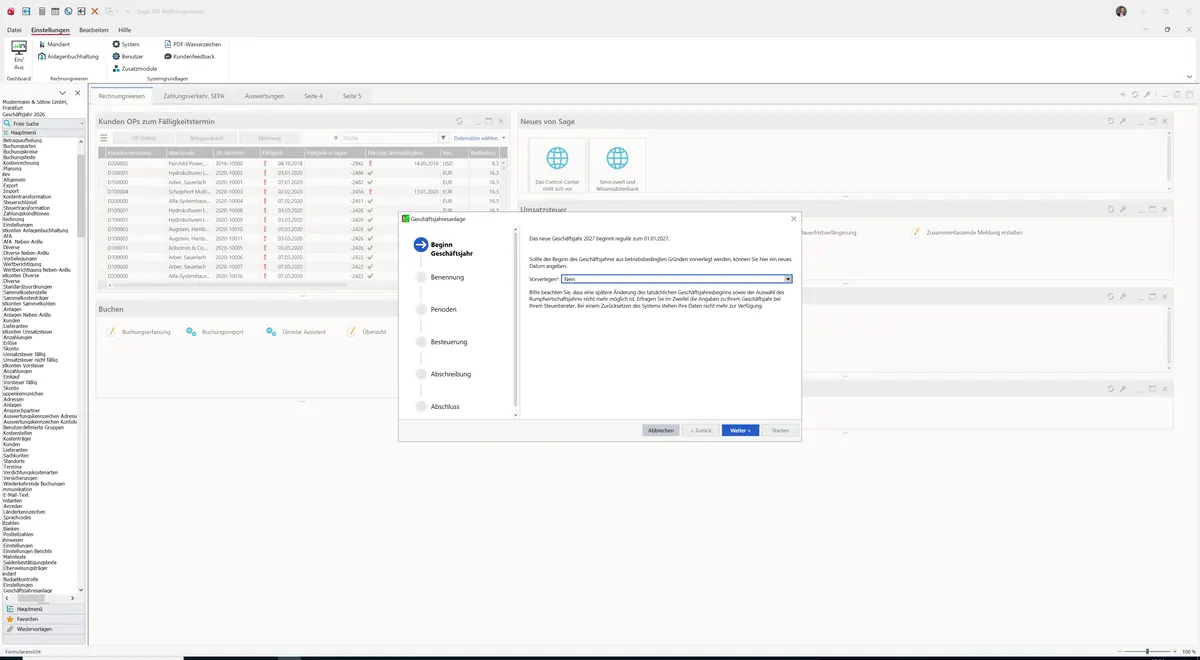Toggle the Dashboard Ein/Aus ribbon icon
Image resolution: width=1200 pixels, height=660 pixels.
click(x=19, y=55)
